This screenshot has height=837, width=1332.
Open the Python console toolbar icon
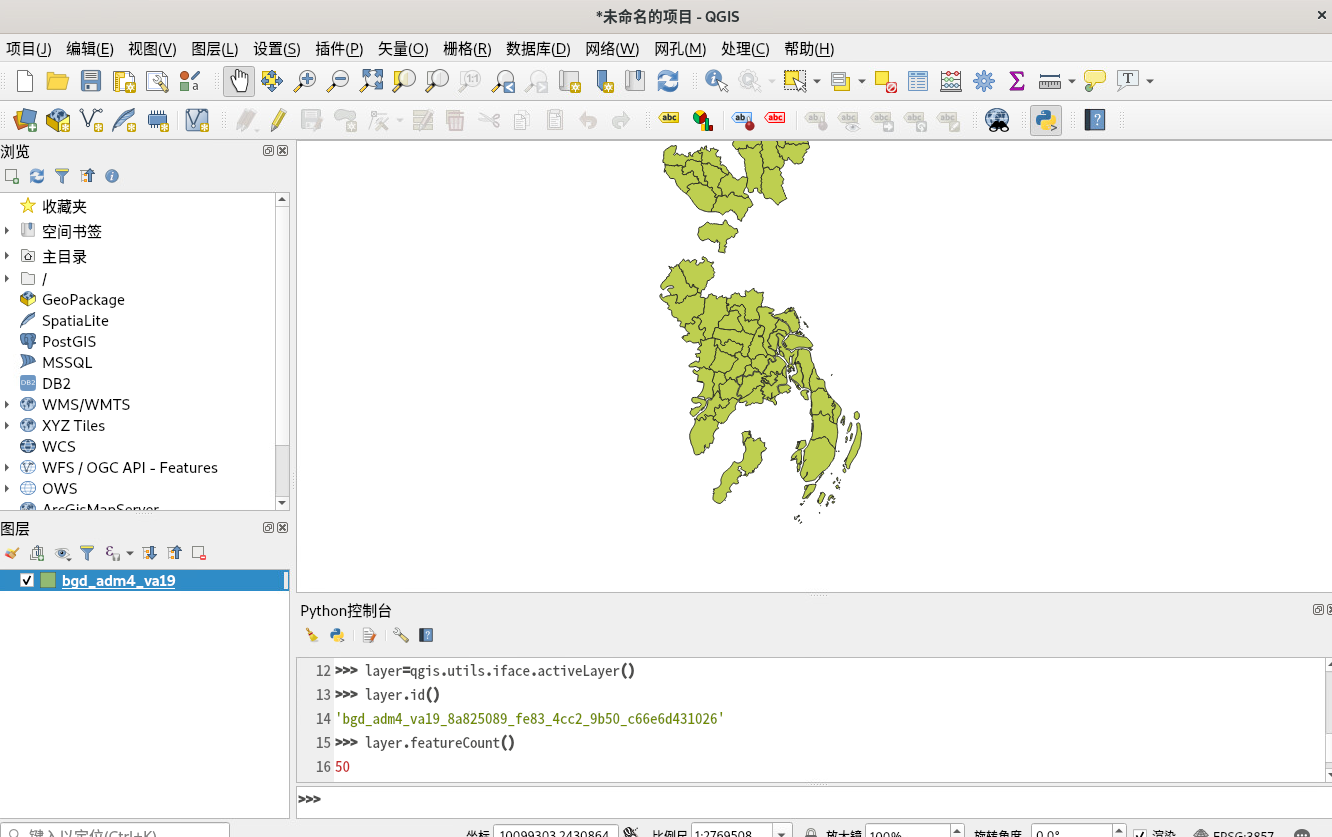[1046, 121]
